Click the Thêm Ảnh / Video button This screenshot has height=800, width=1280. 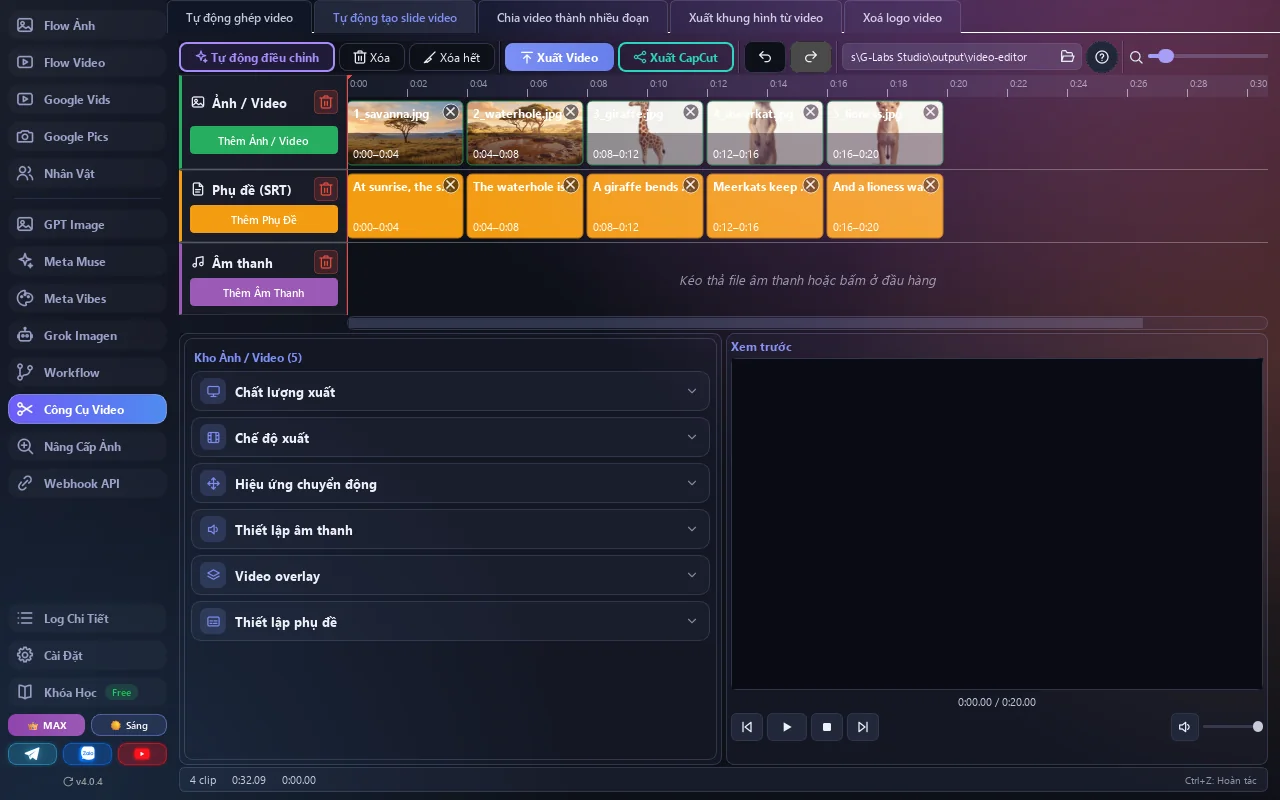point(263,140)
